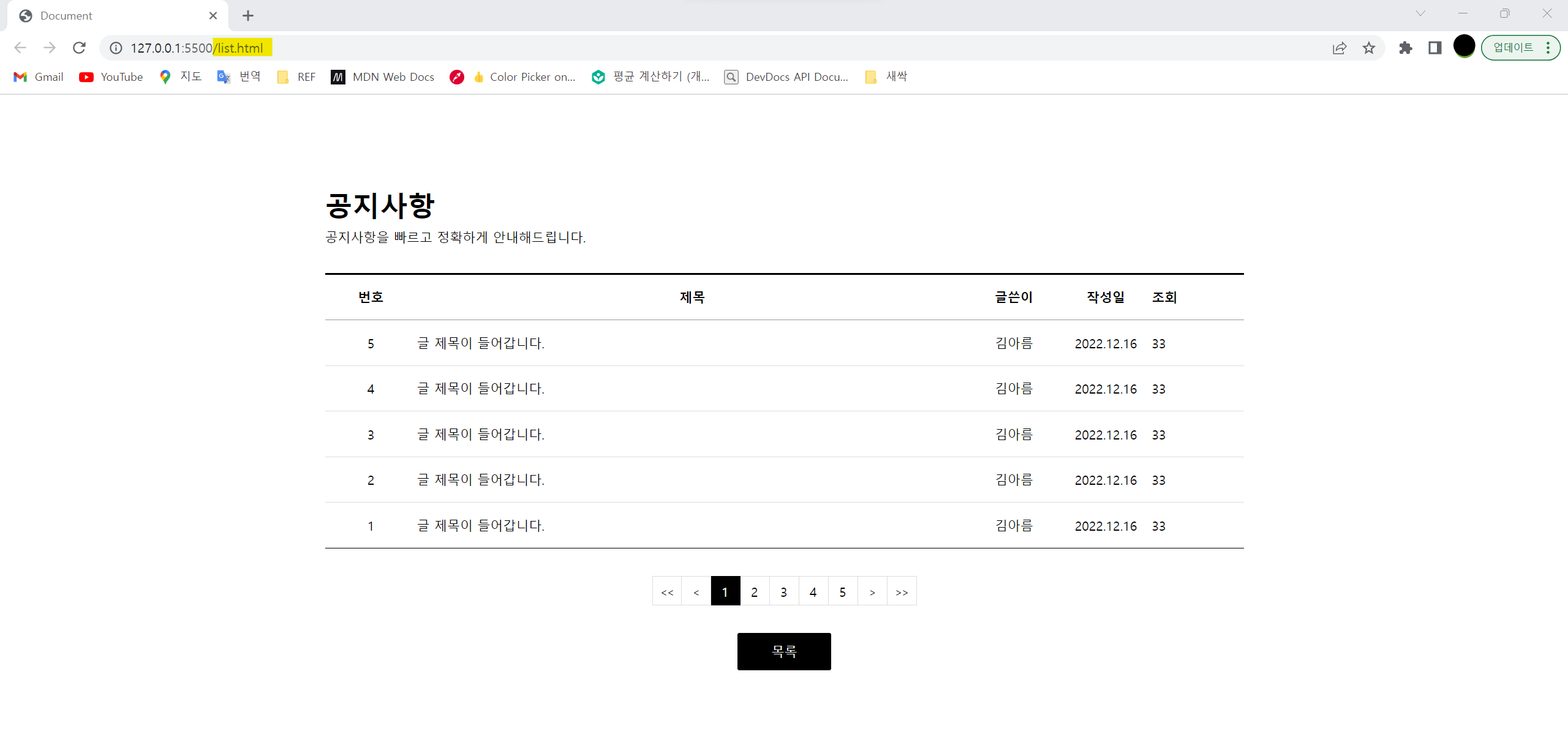The width and height of the screenshot is (1568, 737).
Task: View site information icon in address bar
Action: [116, 48]
